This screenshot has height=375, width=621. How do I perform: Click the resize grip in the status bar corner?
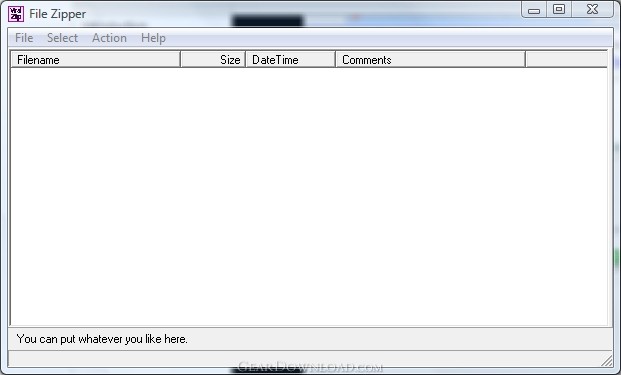coord(606,360)
